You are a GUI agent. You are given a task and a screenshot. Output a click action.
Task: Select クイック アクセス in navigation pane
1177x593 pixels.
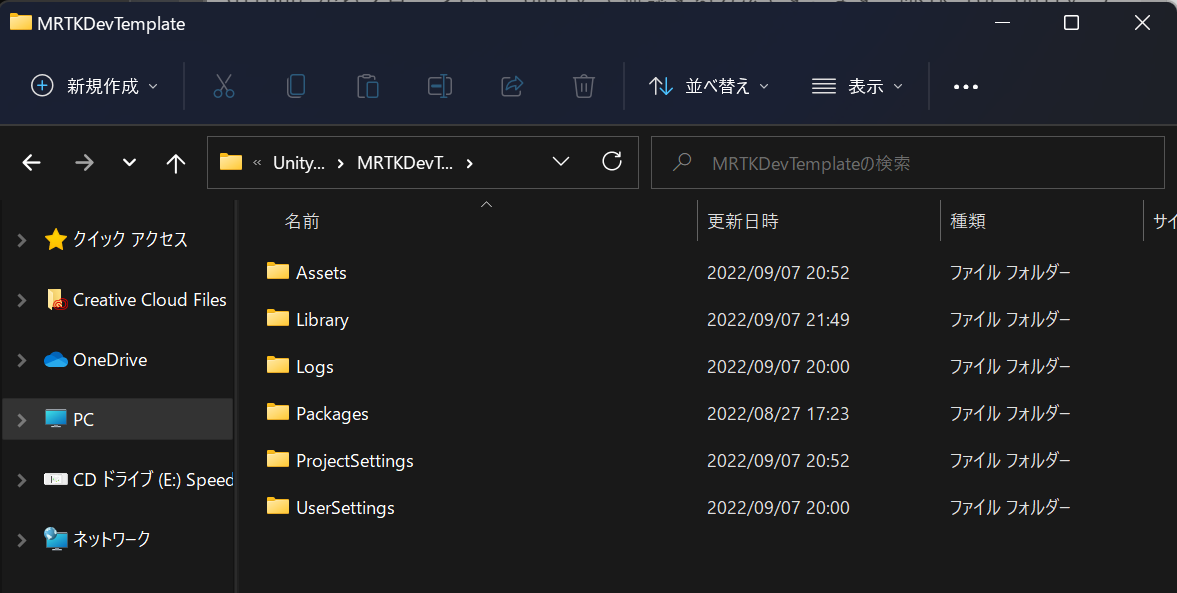point(130,239)
